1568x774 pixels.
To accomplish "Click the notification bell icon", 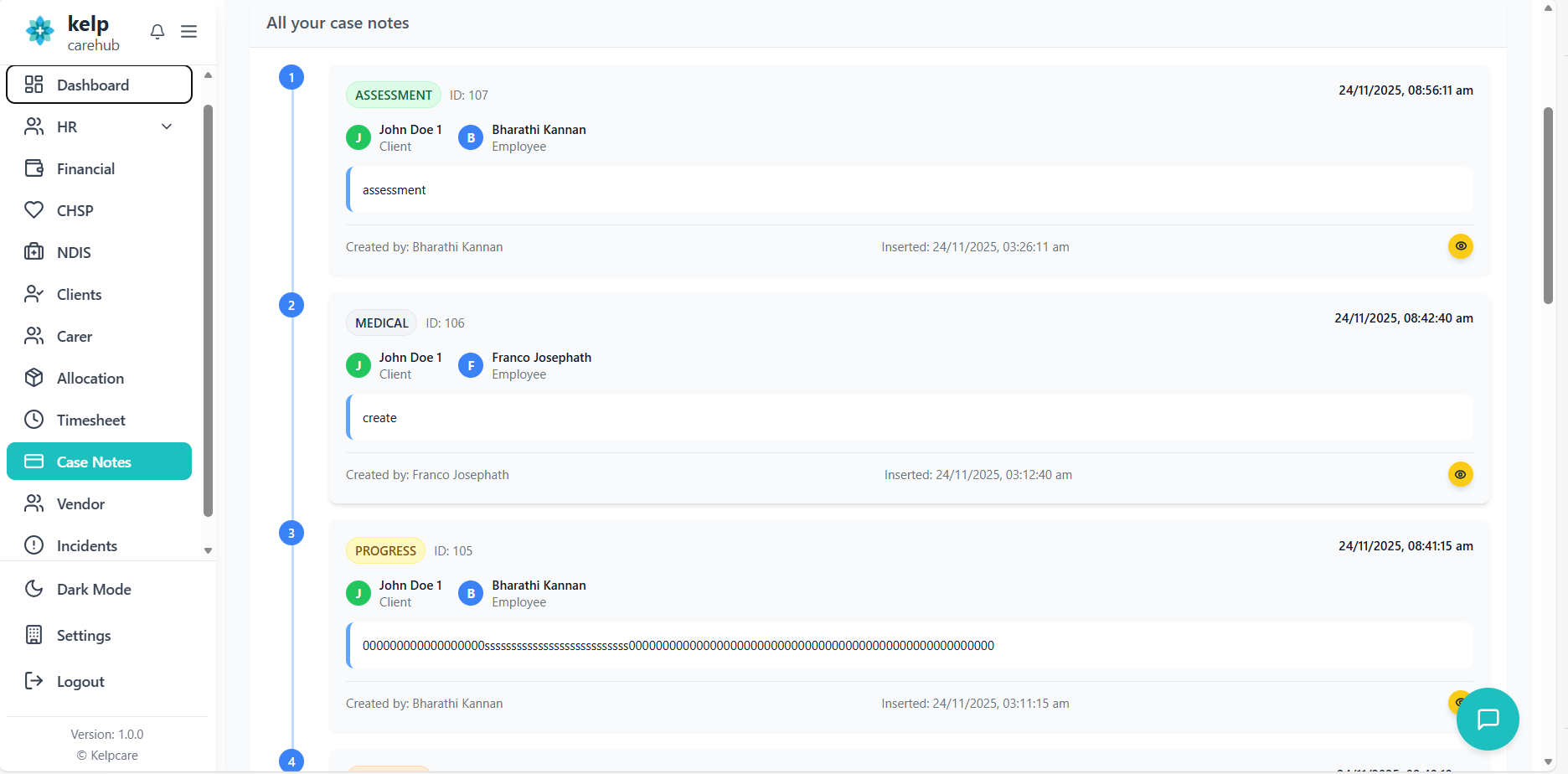I will (x=157, y=32).
